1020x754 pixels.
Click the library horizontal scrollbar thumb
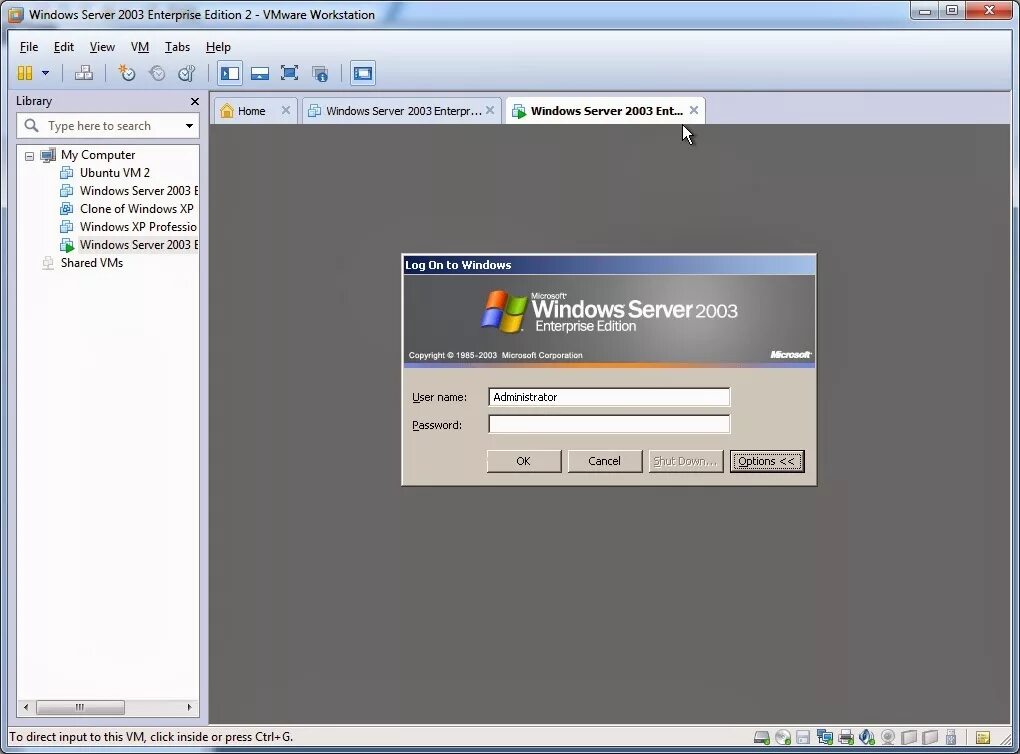(x=80, y=707)
